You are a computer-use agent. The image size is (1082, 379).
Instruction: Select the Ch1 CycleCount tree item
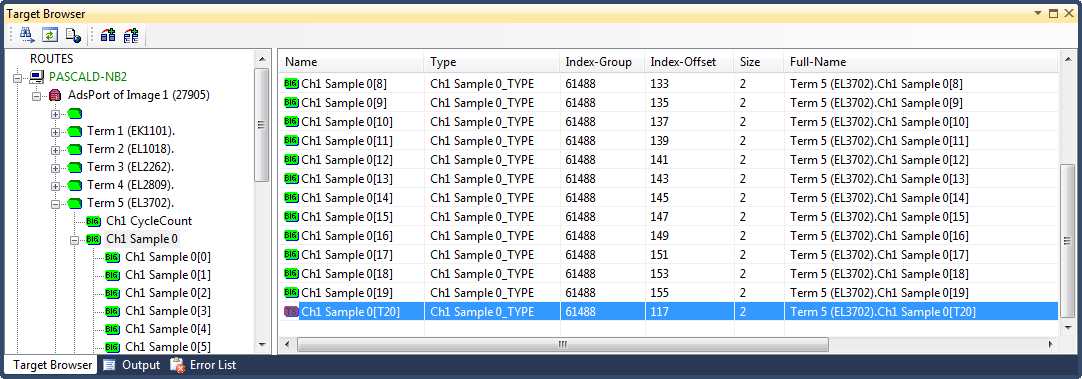pyautogui.click(x=149, y=222)
